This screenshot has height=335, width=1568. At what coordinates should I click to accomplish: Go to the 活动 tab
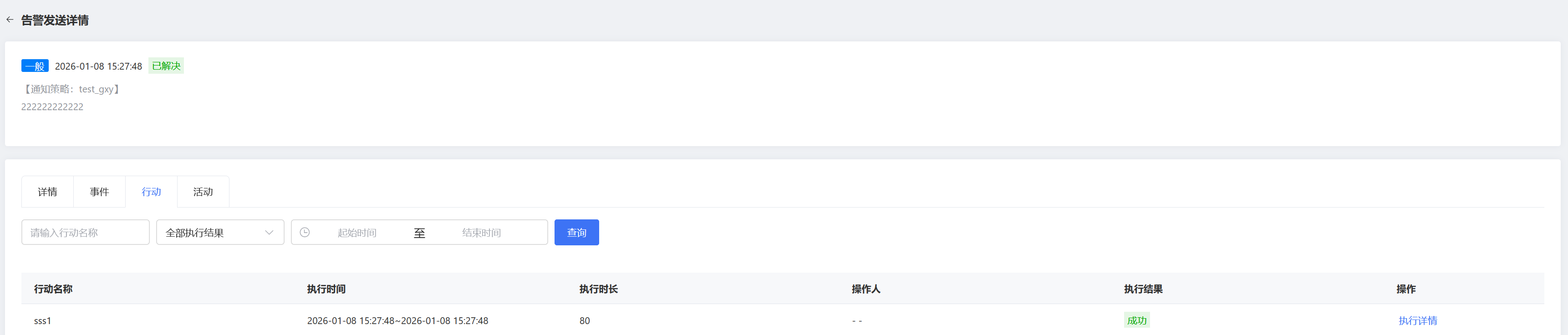tap(203, 192)
